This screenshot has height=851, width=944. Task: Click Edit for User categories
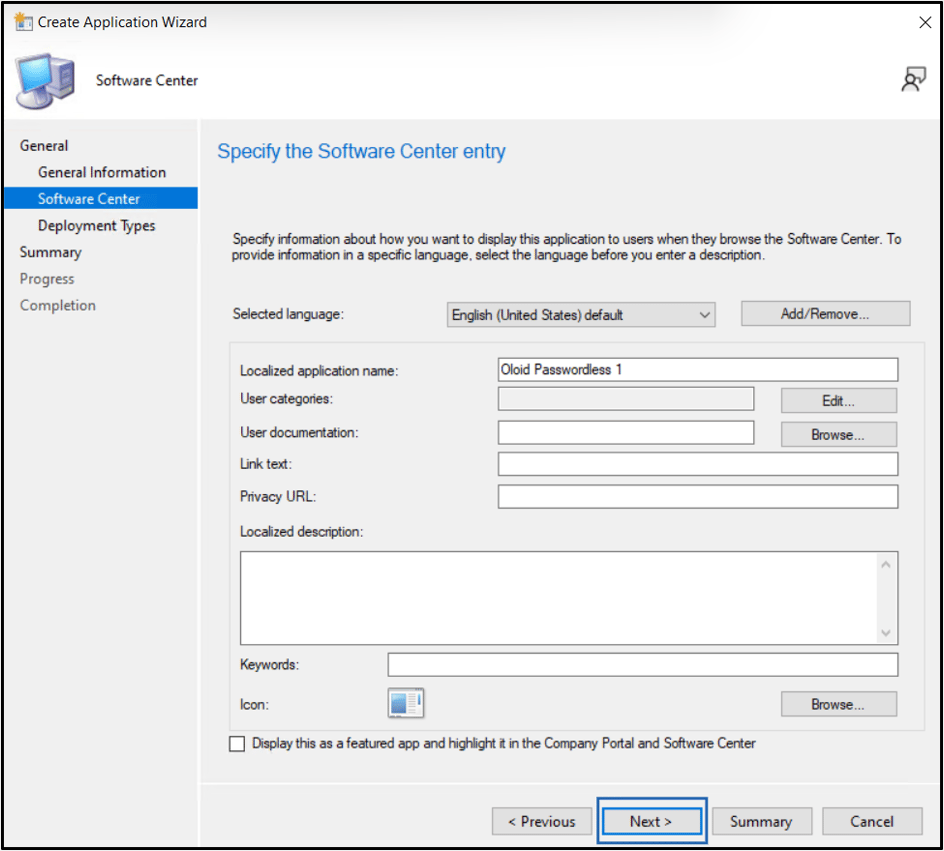click(838, 401)
